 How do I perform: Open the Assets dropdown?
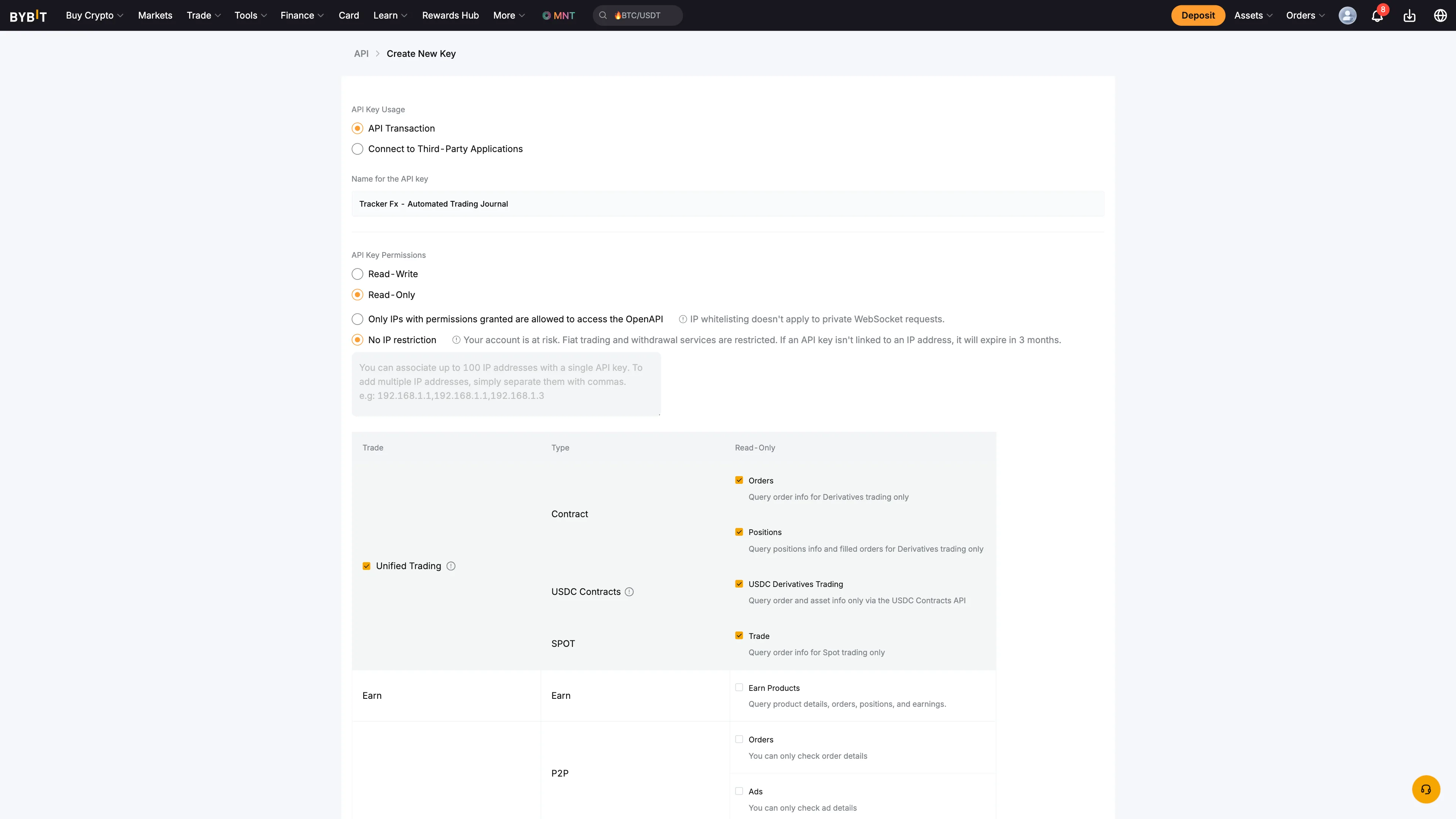1253,15
